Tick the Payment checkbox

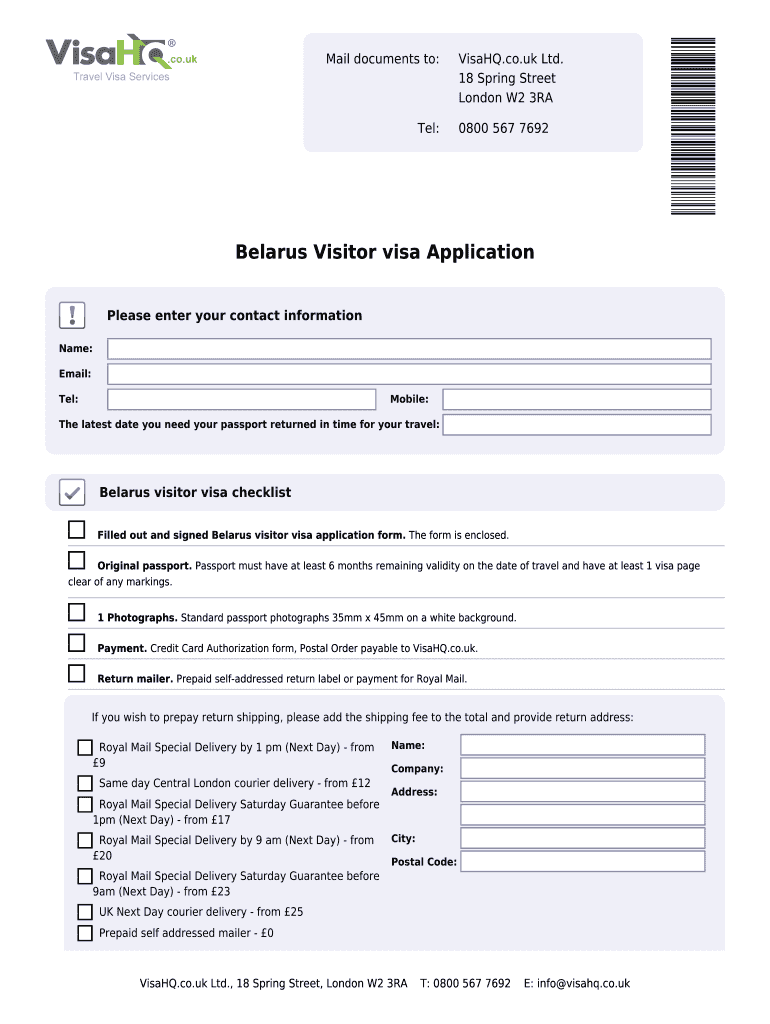[x=77, y=642]
